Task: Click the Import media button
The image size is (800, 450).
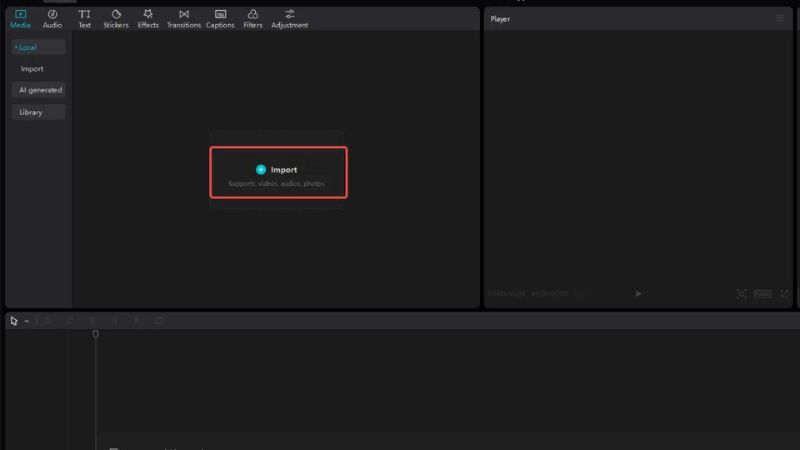Action: coord(278,172)
